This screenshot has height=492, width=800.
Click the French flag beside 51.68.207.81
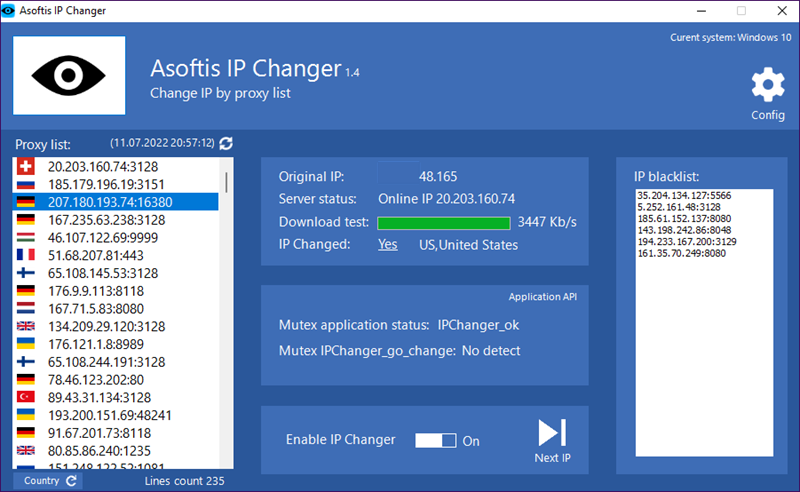click(x=26, y=255)
